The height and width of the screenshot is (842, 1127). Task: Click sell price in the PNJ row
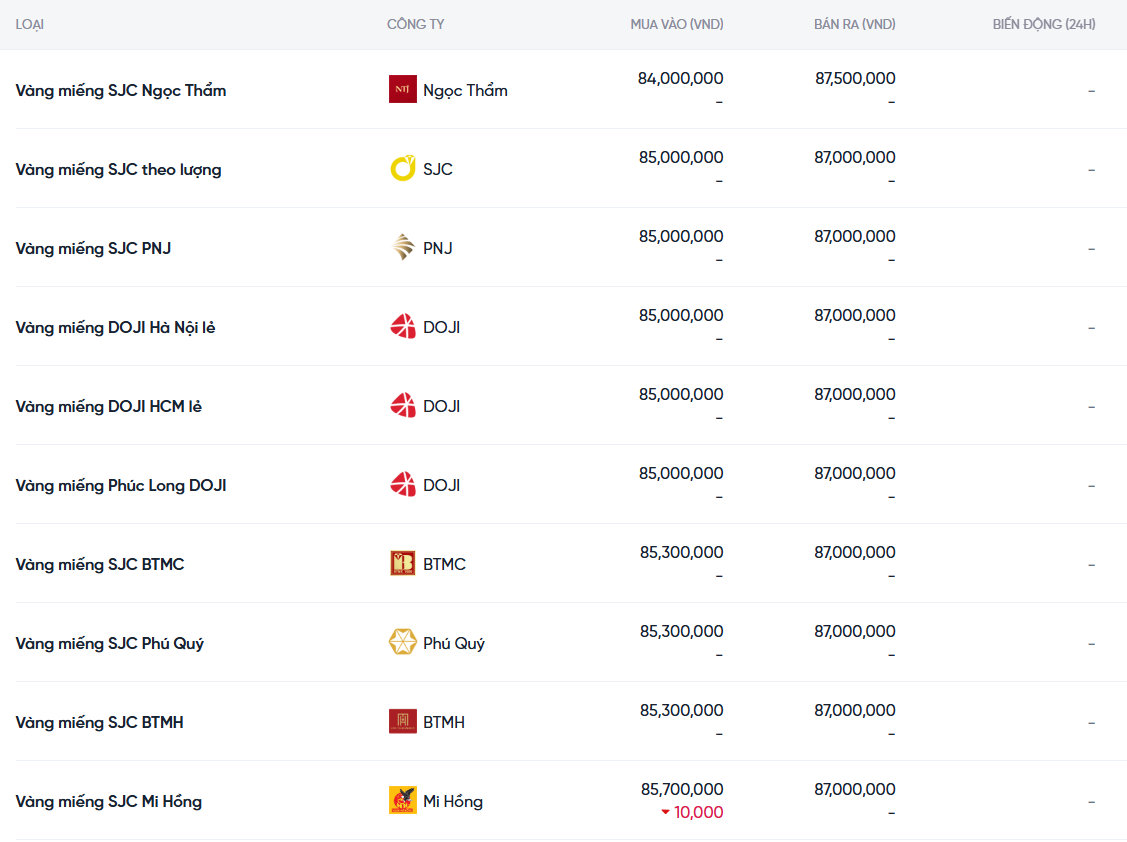[x=855, y=237]
